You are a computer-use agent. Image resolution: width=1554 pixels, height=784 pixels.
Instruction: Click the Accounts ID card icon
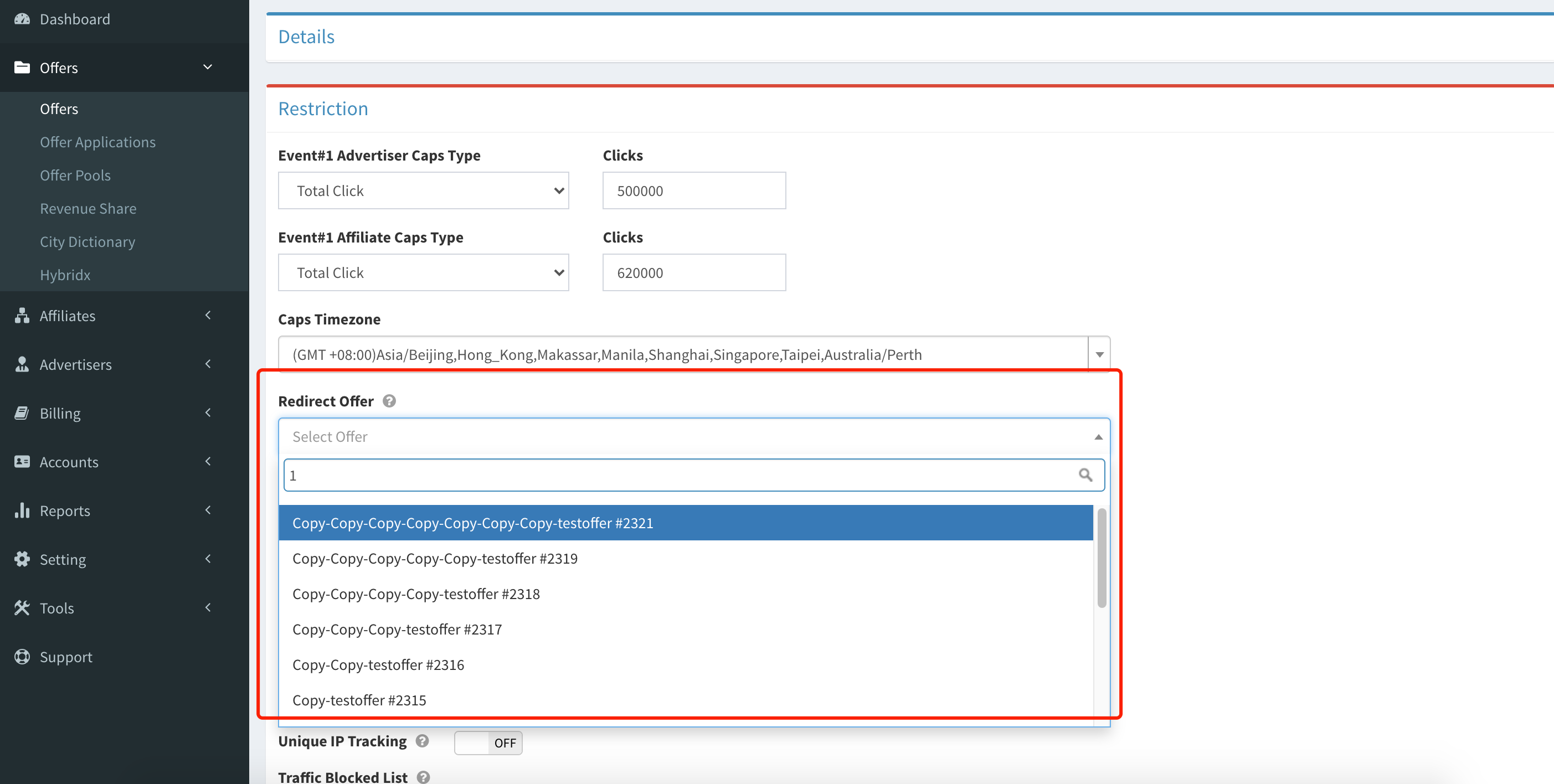(x=22, y=461)
